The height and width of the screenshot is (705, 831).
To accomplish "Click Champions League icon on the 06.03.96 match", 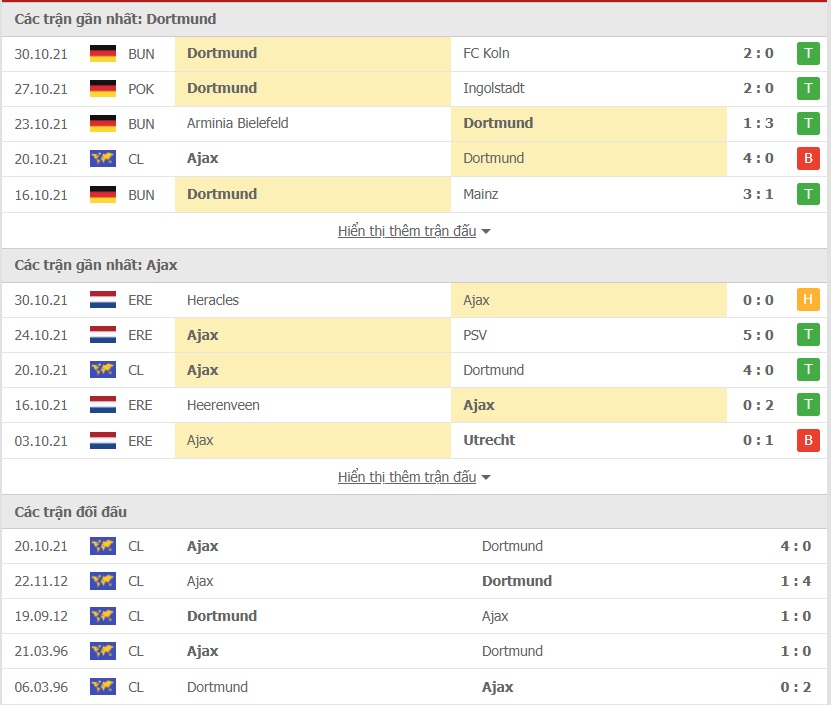I will 102,687.
